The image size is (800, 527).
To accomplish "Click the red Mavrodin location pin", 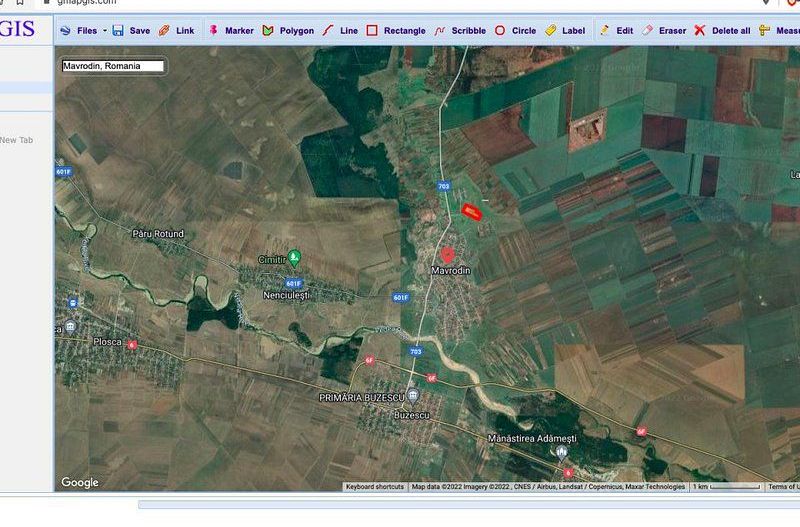I will (x=447, y=255).
